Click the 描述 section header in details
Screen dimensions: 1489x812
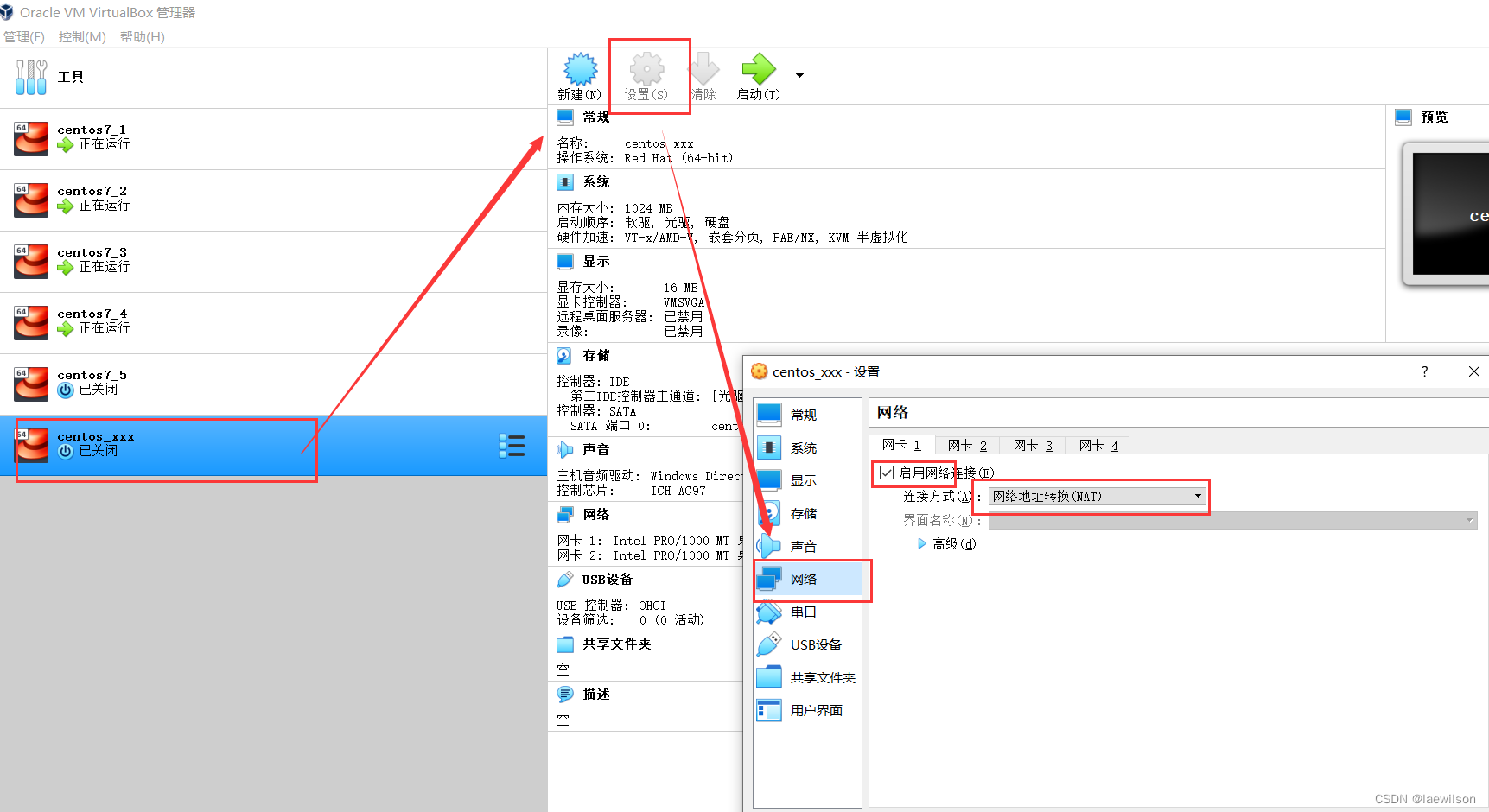[x=596, y=694]
